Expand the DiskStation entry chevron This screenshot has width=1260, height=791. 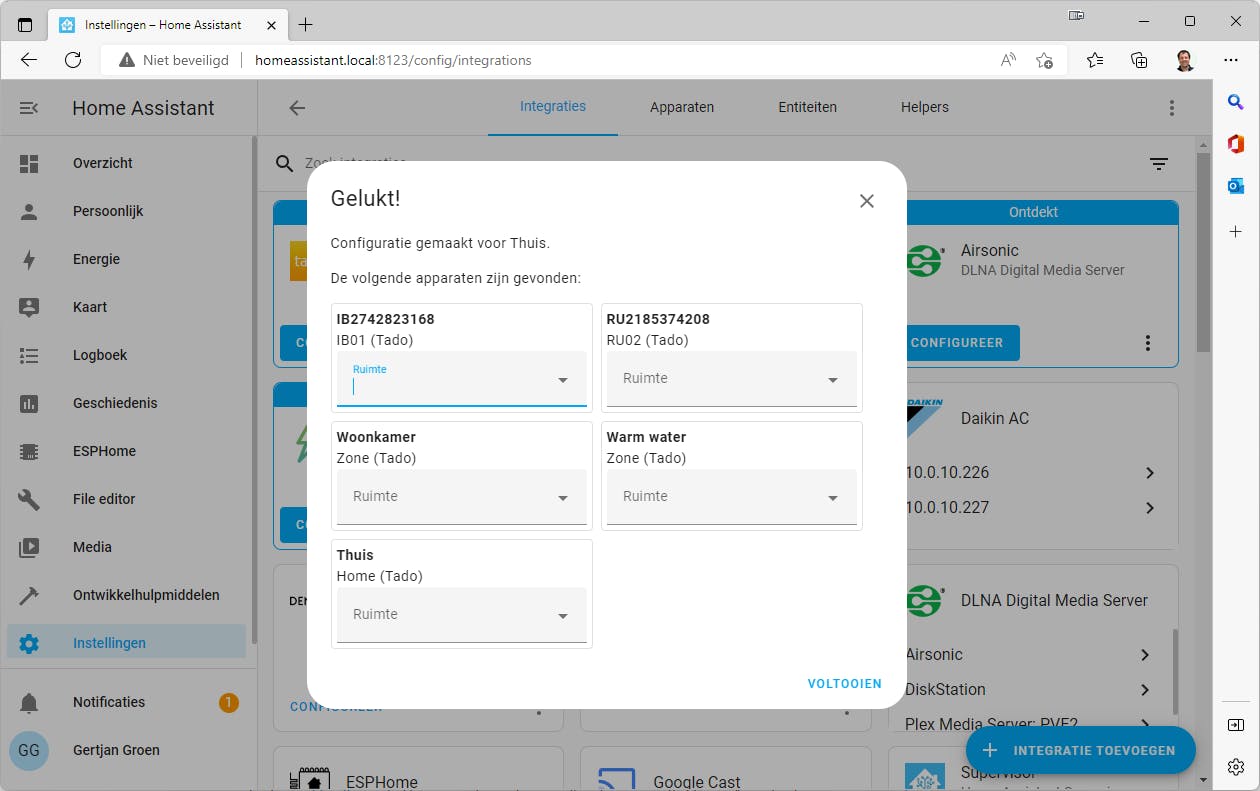click(1145, 690)
